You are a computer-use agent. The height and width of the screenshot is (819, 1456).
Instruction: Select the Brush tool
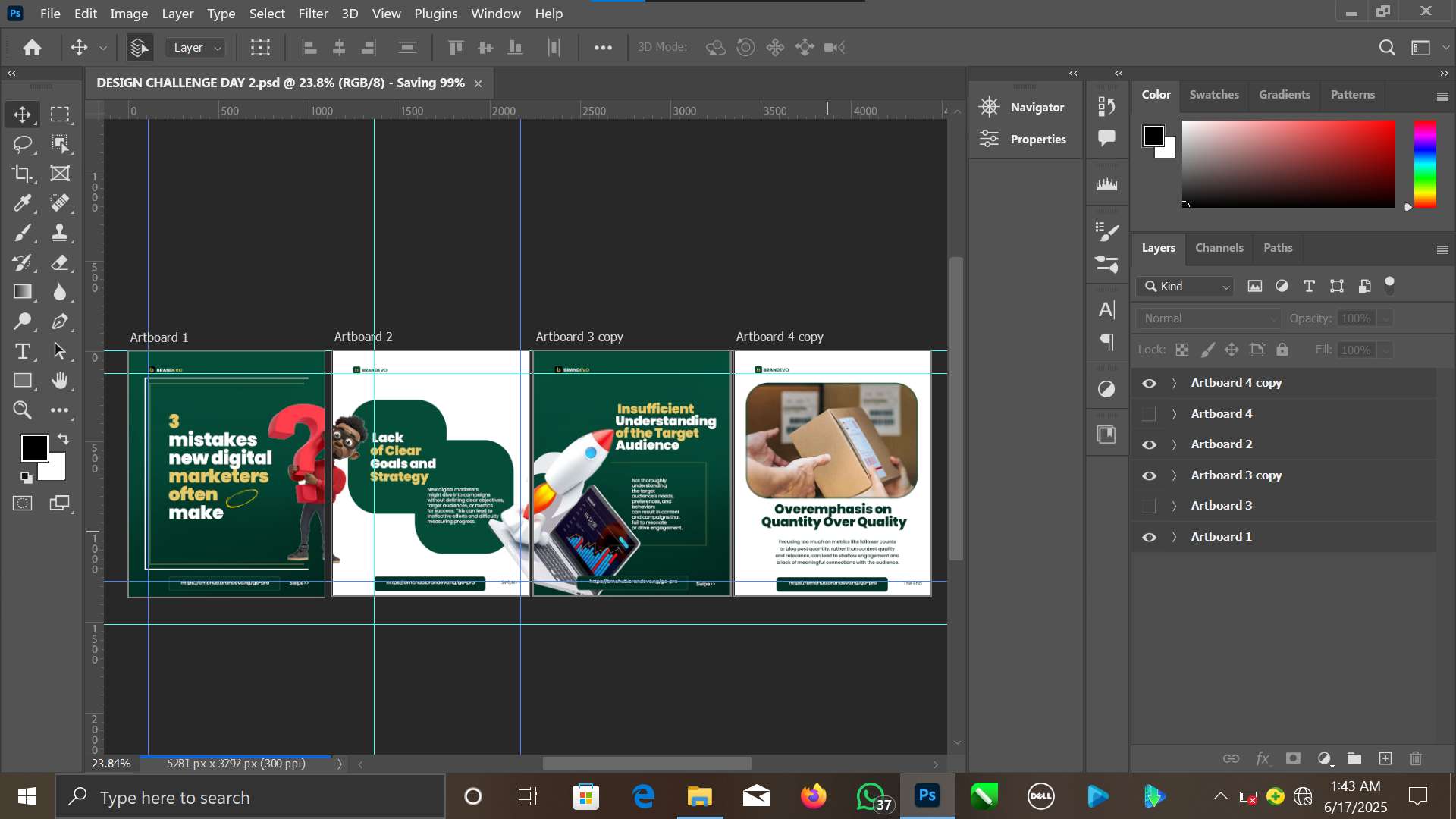(22, 233)
